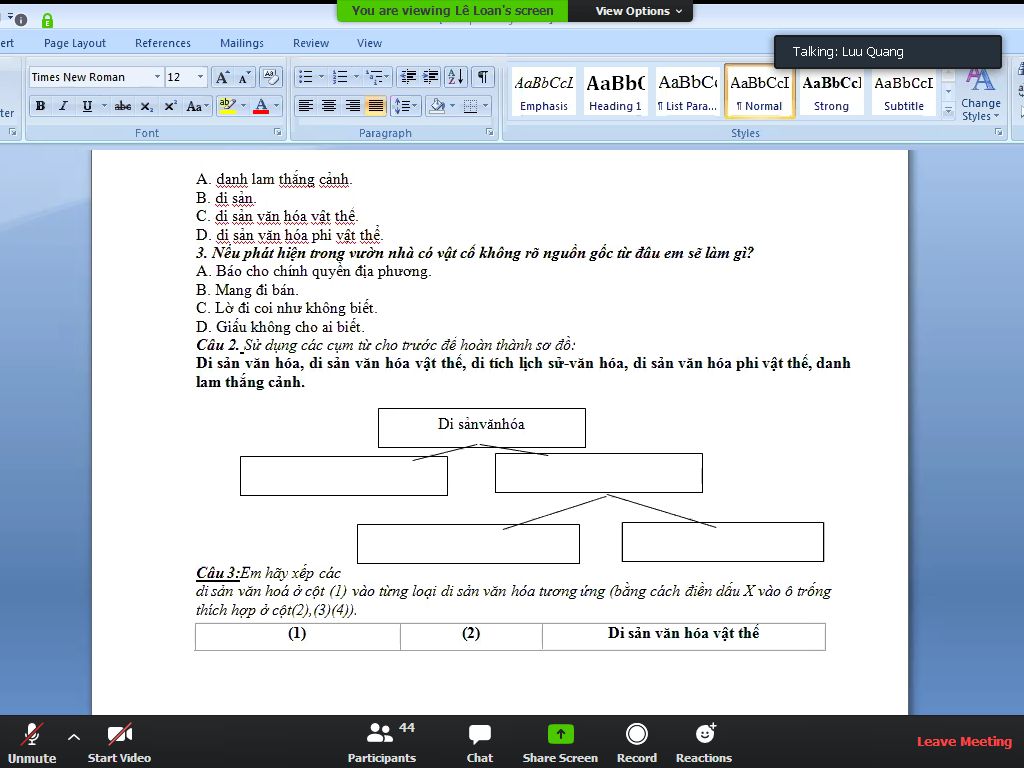Click Borders icon
1024x768 pixels.
470,106
